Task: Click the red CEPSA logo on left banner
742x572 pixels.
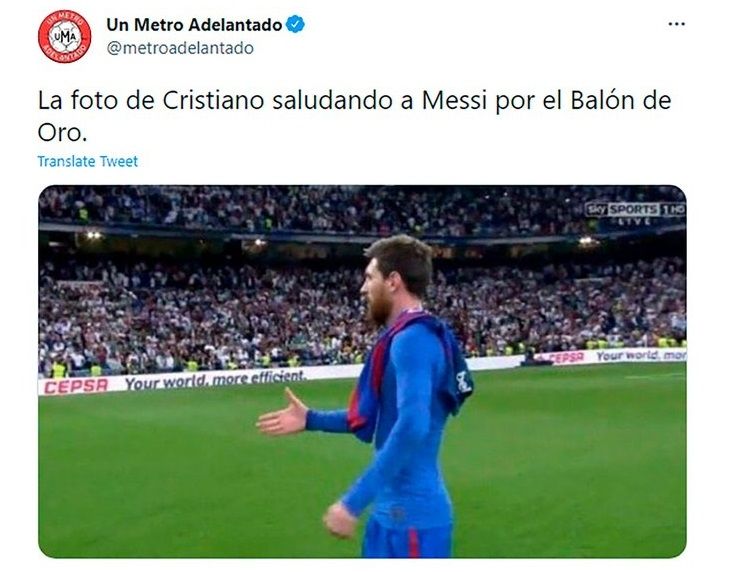Action: [76, 387]
